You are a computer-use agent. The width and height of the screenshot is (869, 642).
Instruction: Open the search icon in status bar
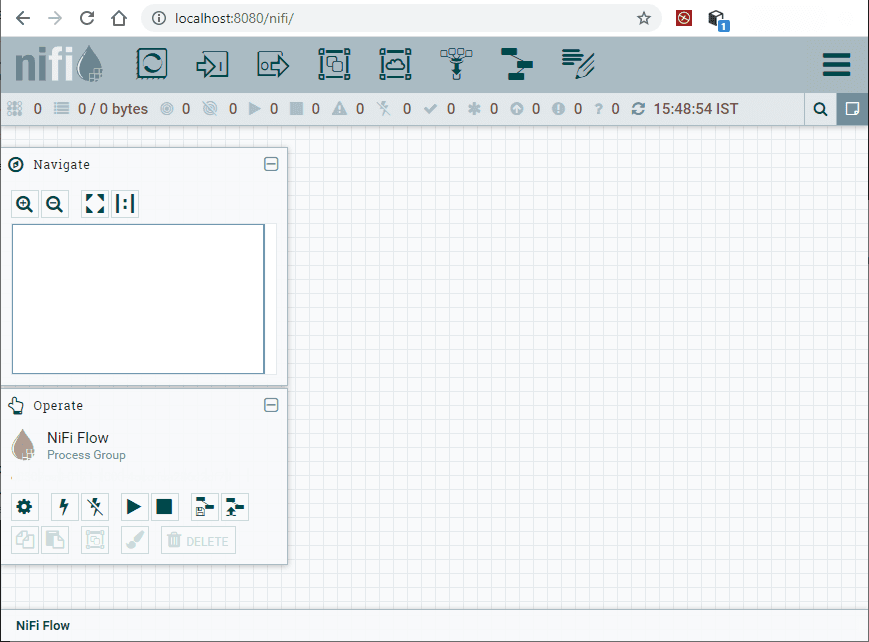820,109
